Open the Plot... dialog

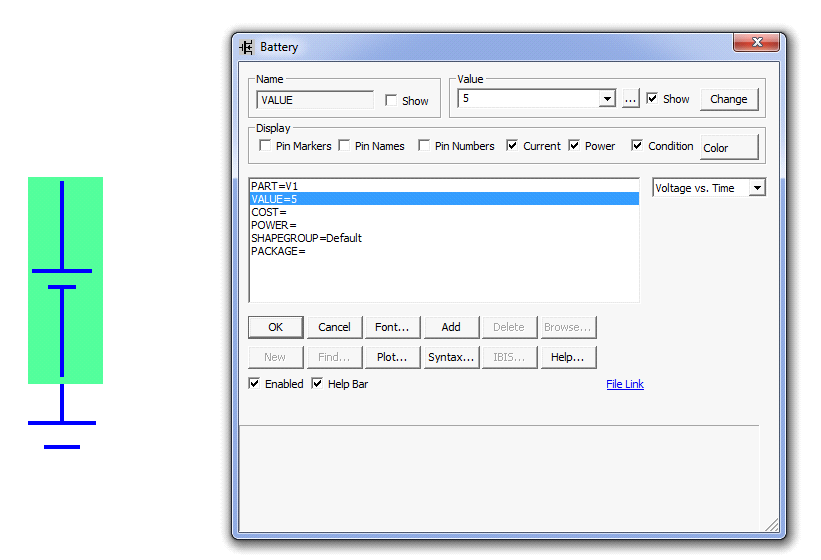(x=393, y=357)
